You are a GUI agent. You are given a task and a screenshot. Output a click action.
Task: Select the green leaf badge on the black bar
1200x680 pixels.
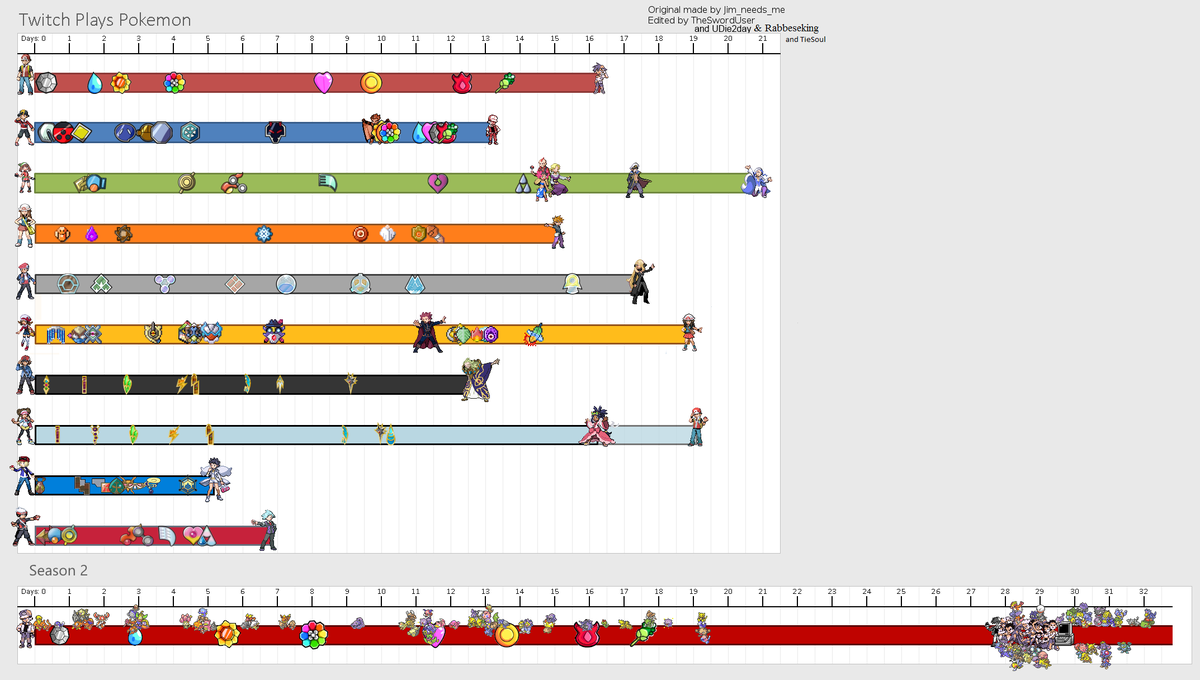click(127, 384)
